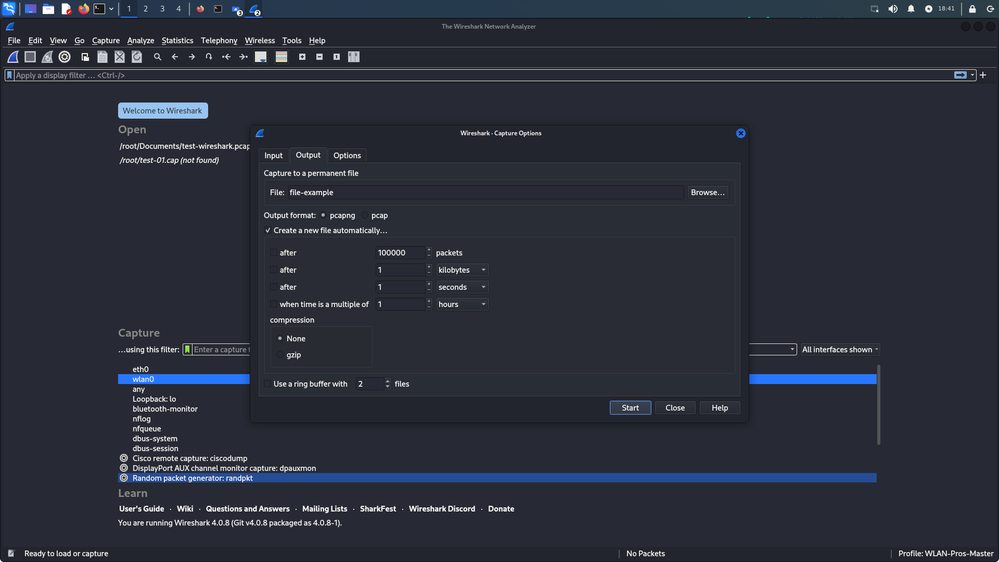
Task: Open the seconds unit dropdown
Action: tap(462, 287)
